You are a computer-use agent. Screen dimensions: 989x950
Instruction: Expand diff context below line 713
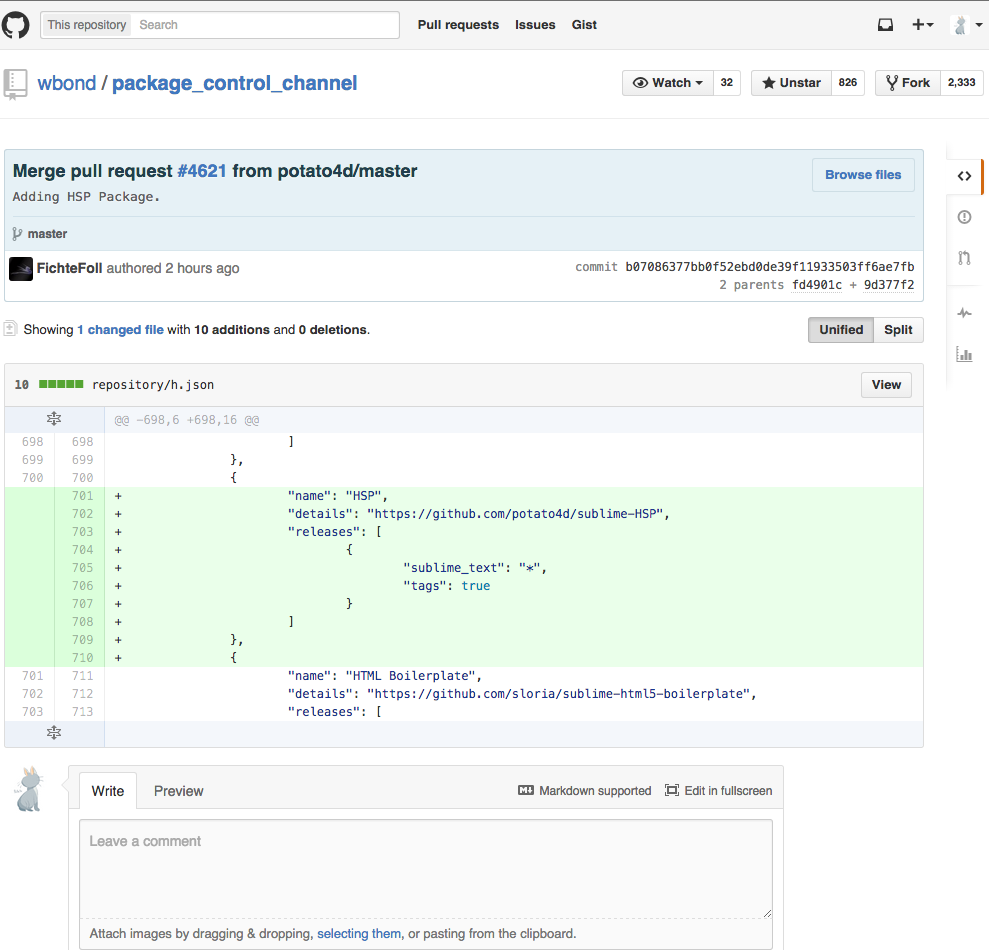coord(54,733)
